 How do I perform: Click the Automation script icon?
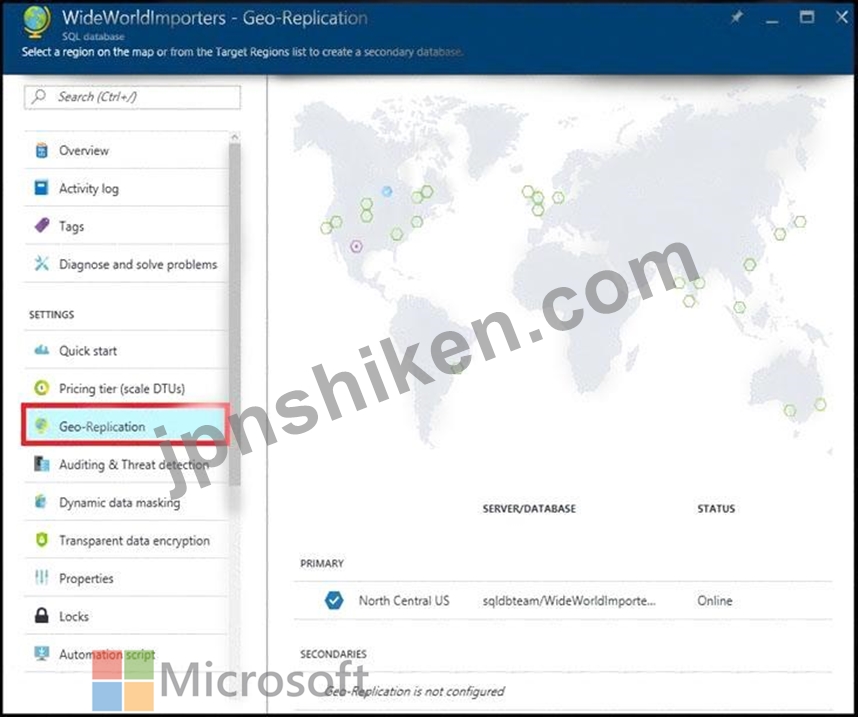42,653
